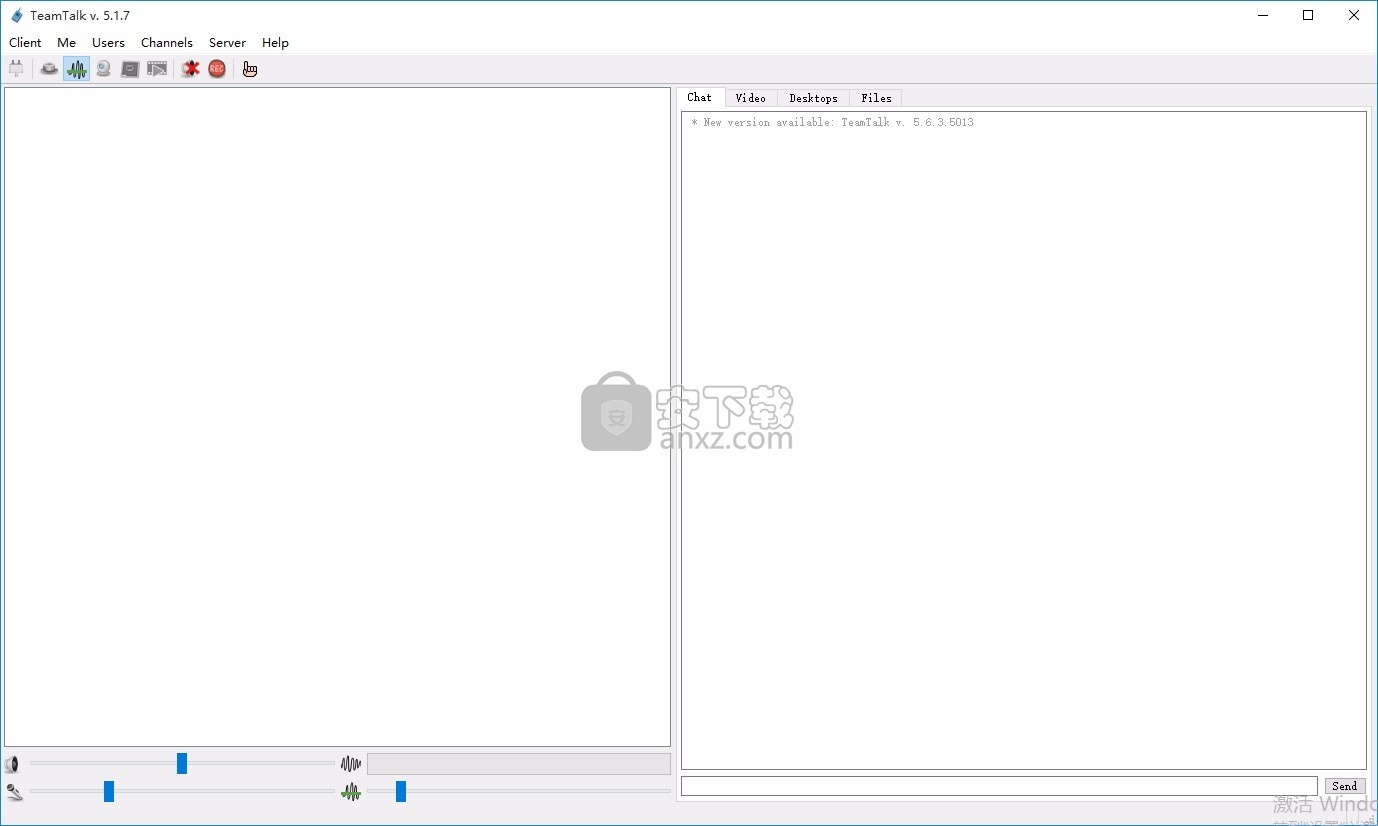Image resolution: width=1378 pixels, height=826 pixels.
Task: Switch to the Files tab
Action: click(876, 98)
